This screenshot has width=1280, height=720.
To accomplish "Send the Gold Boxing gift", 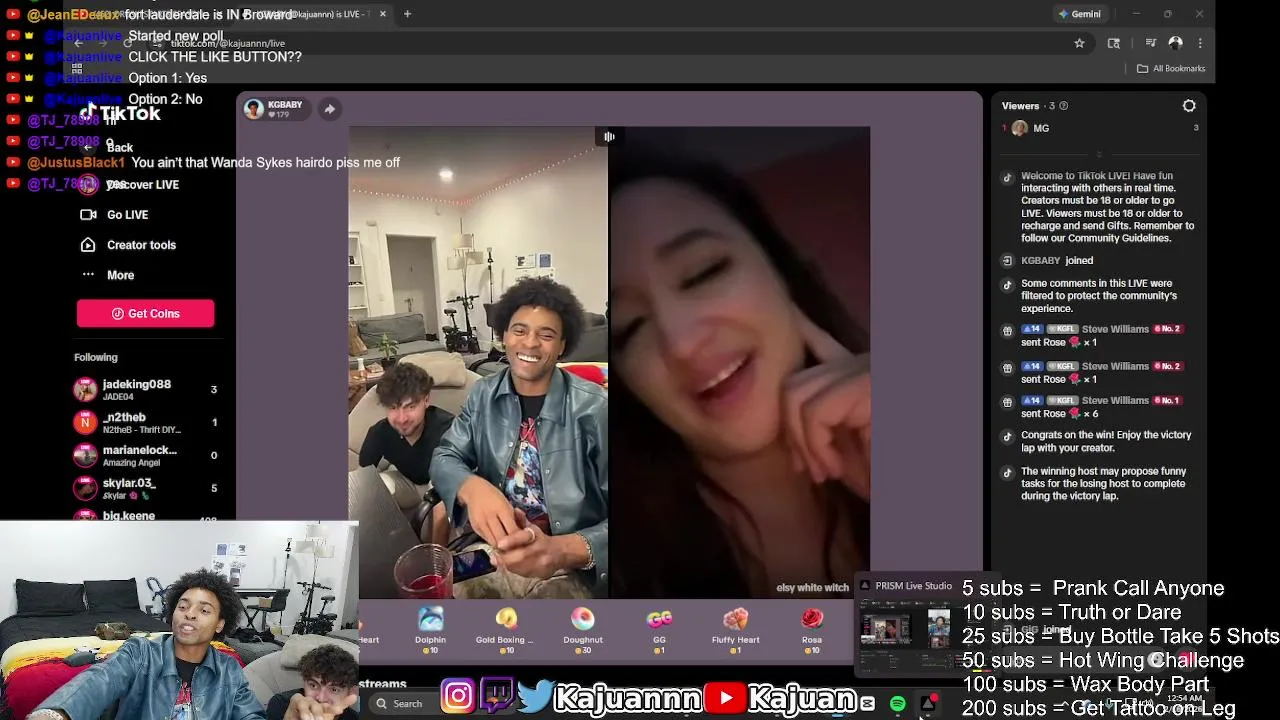I will coord(506,630).
